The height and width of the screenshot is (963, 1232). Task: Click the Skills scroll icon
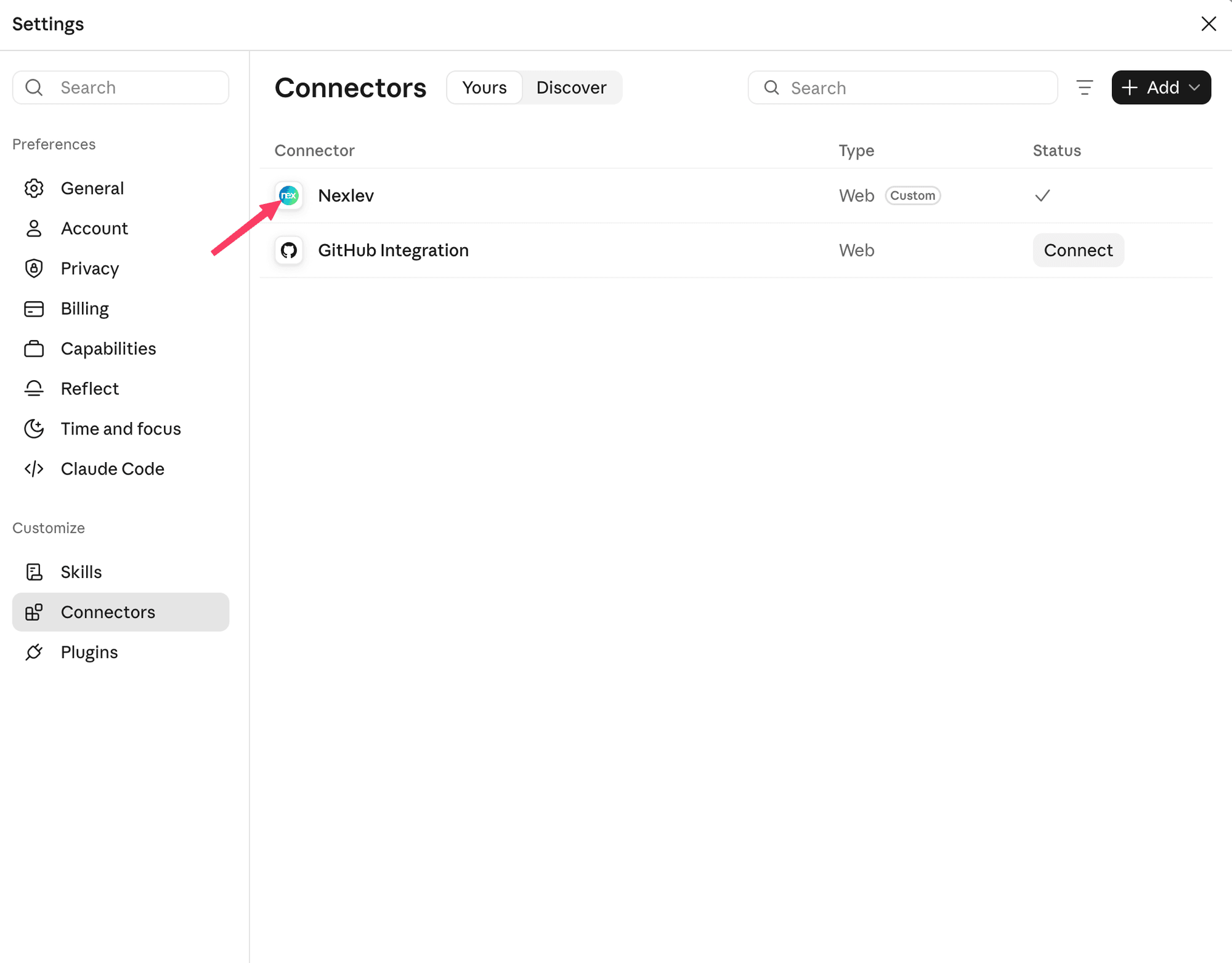point(34,572)
